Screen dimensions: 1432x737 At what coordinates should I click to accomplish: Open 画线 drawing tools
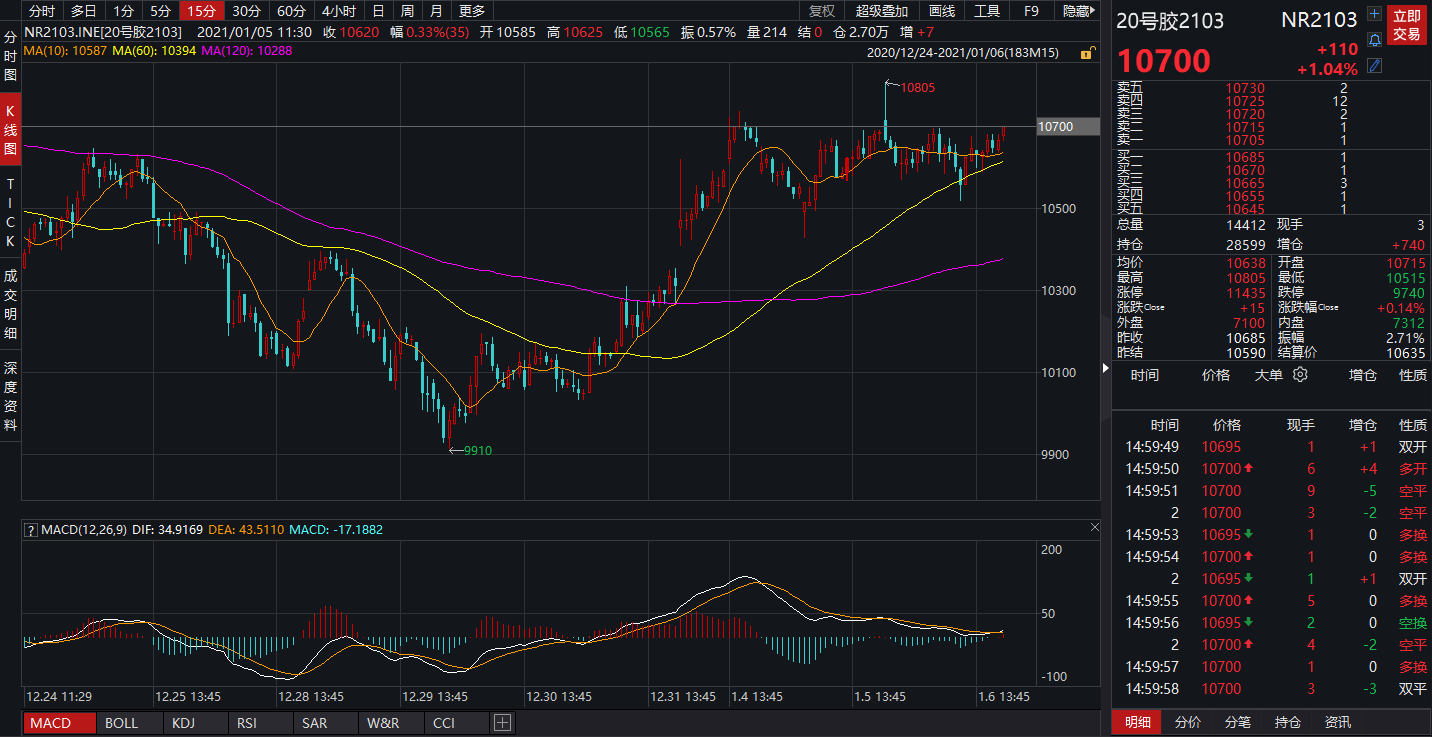(941, 11)
